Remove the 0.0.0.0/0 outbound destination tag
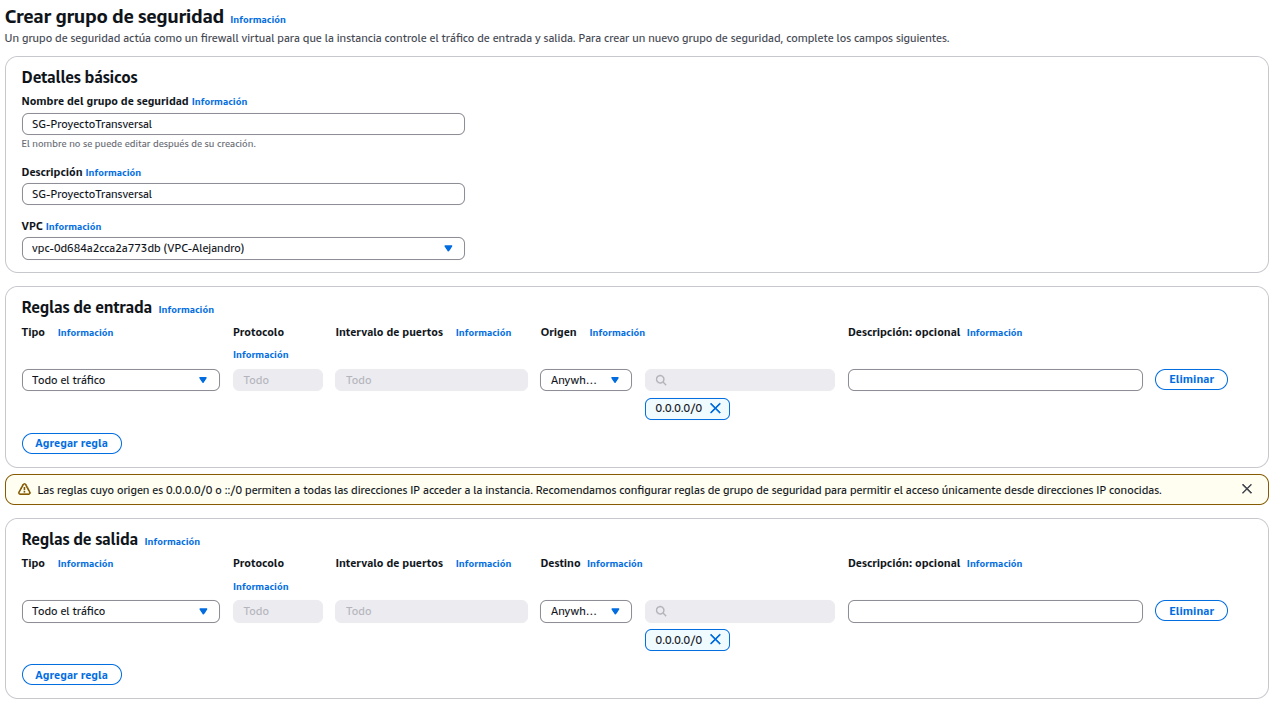 [x=715, y=640]
